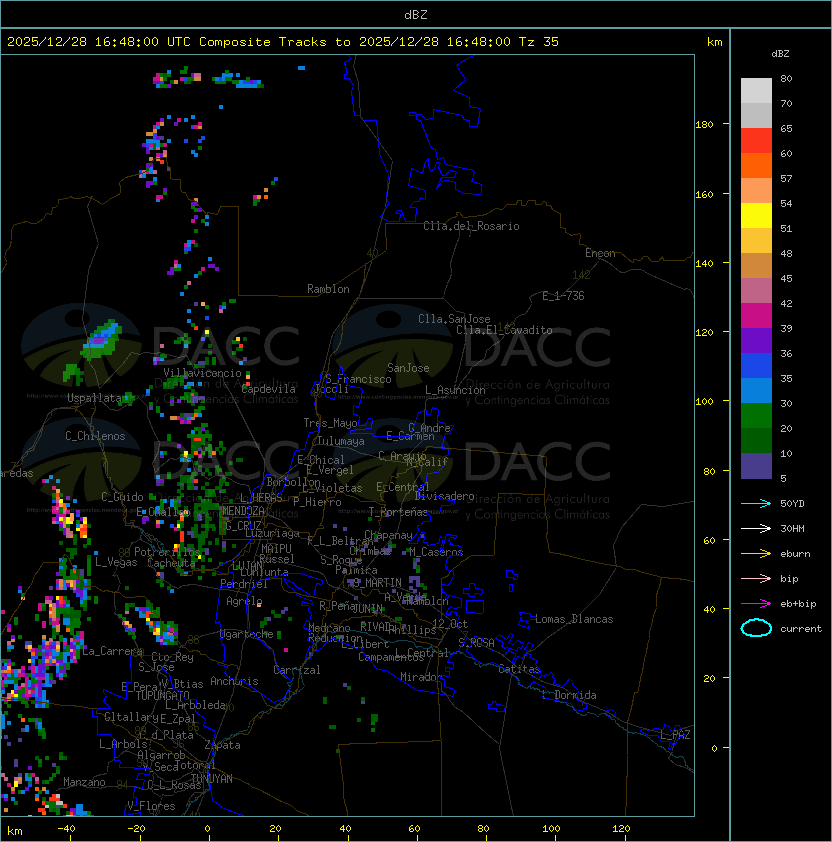This screenshot has width=832, height=842.
Task: Click the '120' tick on the bottom axis
Action: [621, 829]
